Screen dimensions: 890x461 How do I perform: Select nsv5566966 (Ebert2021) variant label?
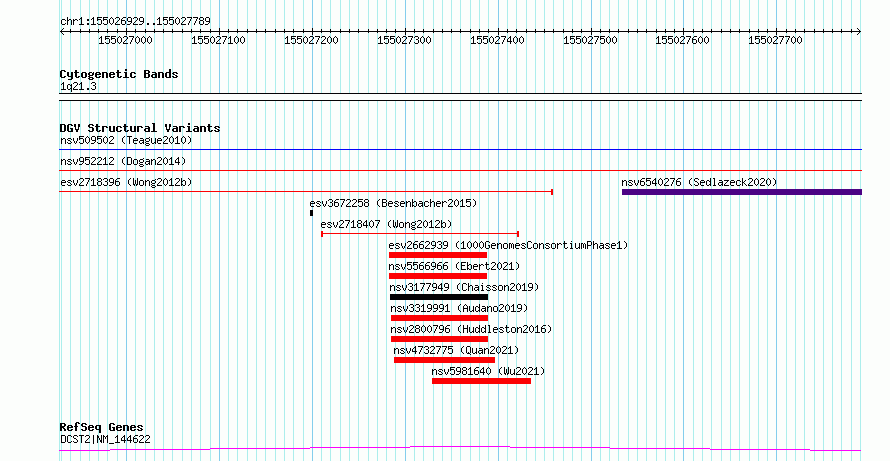pos(454,266)
